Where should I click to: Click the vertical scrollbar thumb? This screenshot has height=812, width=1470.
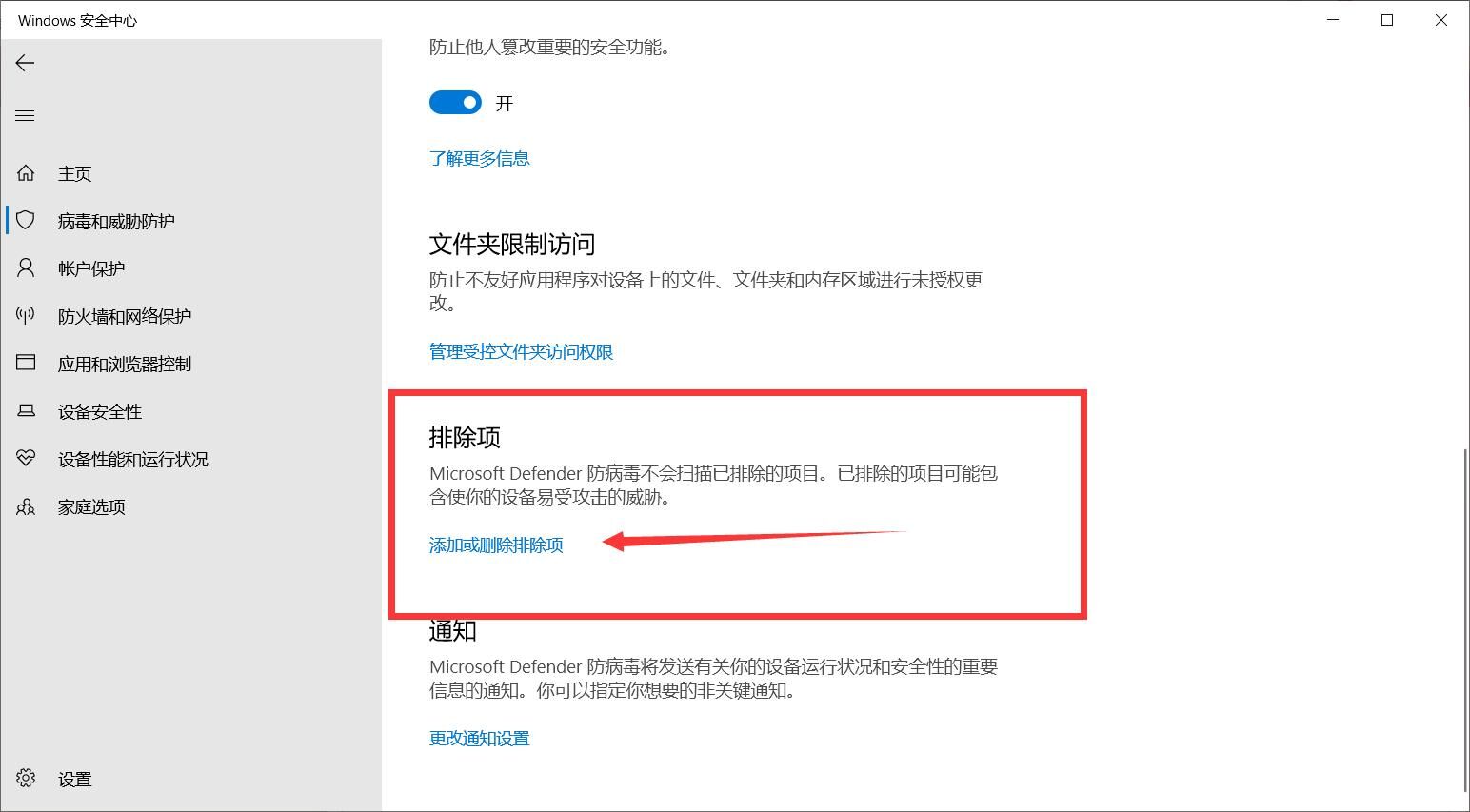[1464, 619]
